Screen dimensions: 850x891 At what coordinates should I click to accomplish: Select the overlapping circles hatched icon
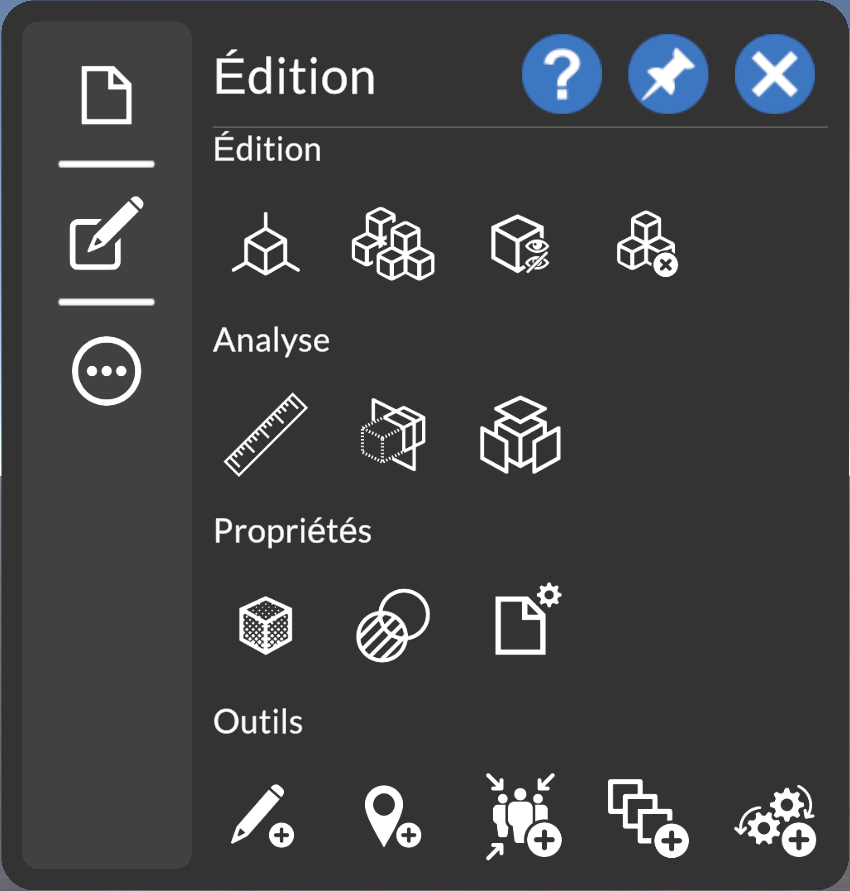tap(393, 625)
